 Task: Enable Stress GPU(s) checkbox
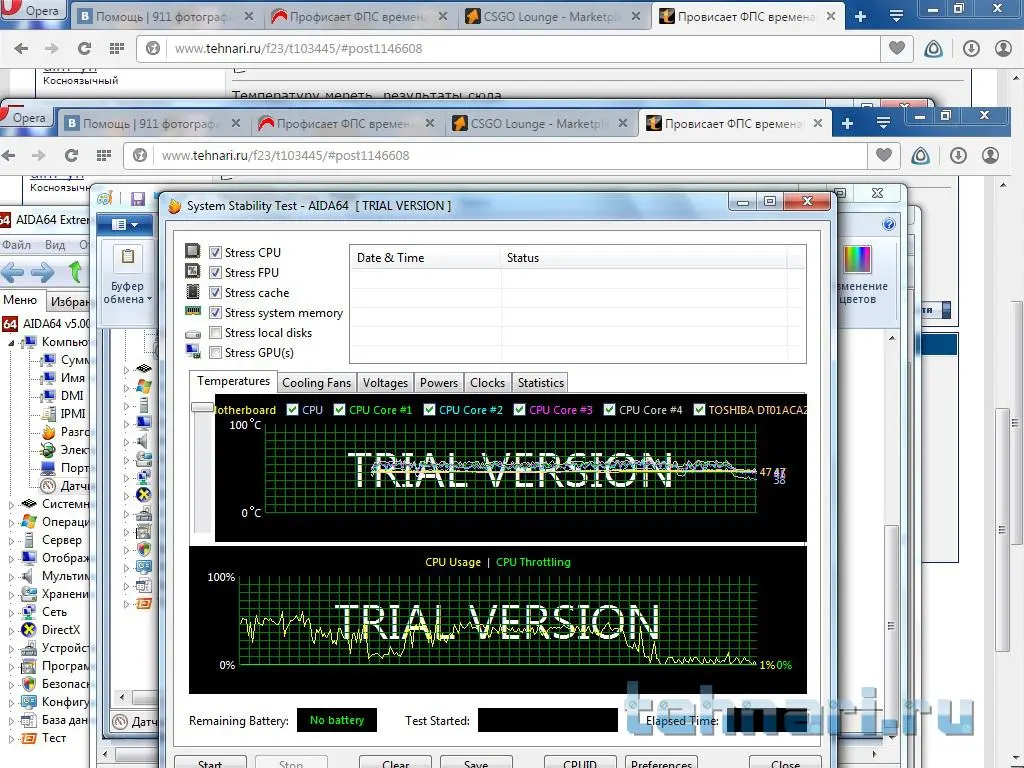point(216,353)
